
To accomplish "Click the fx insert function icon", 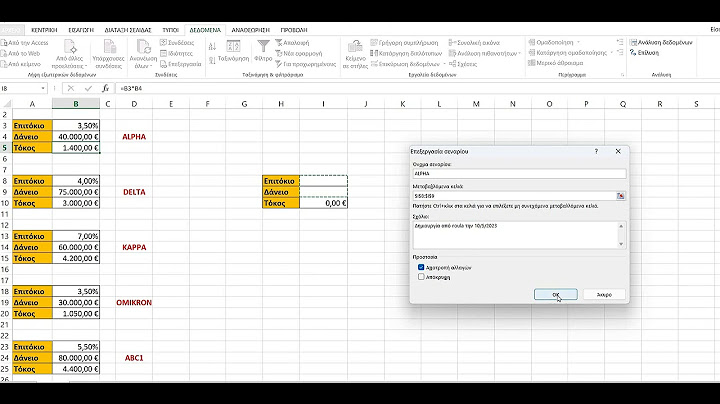I will click(106, 88).
